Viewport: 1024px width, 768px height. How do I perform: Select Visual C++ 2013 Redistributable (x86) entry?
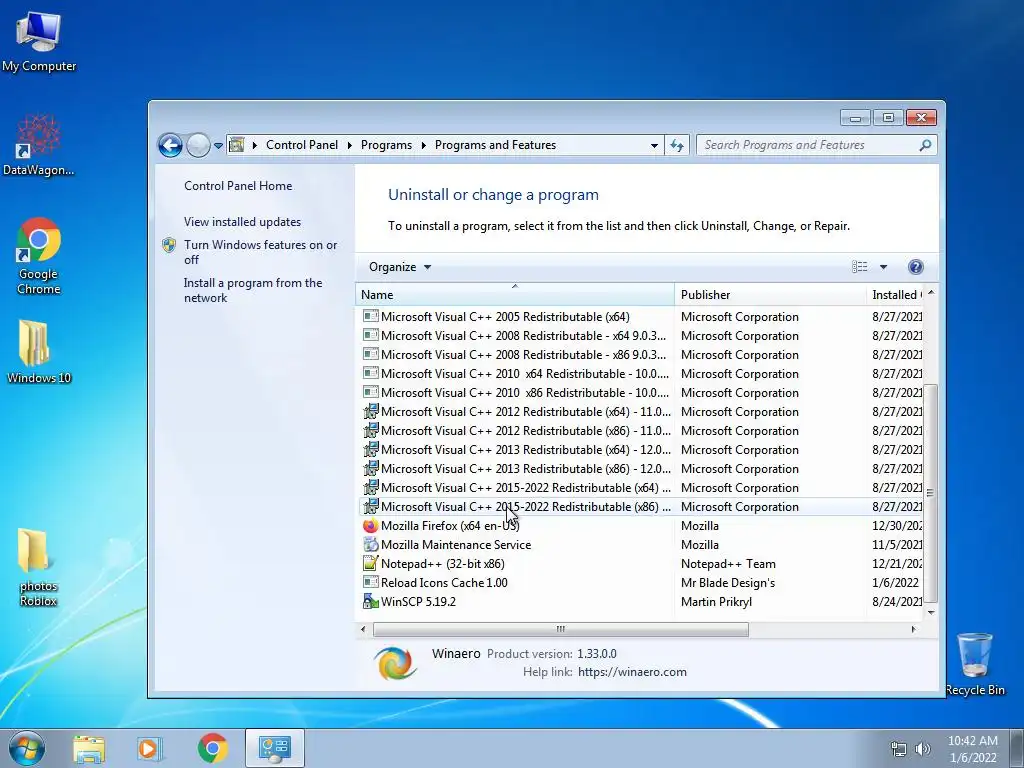pyautogui.click(x=639, y=469)
